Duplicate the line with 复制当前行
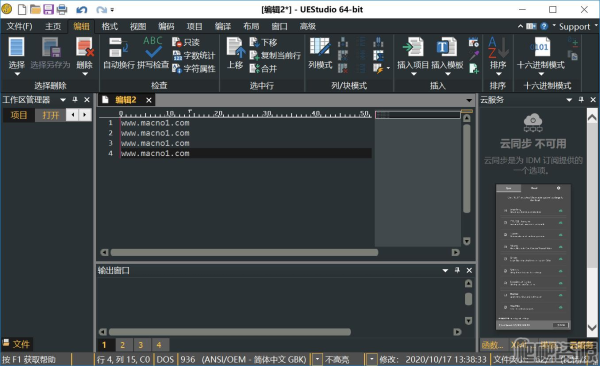The image size is (600, 366). (x=275, y=56)
